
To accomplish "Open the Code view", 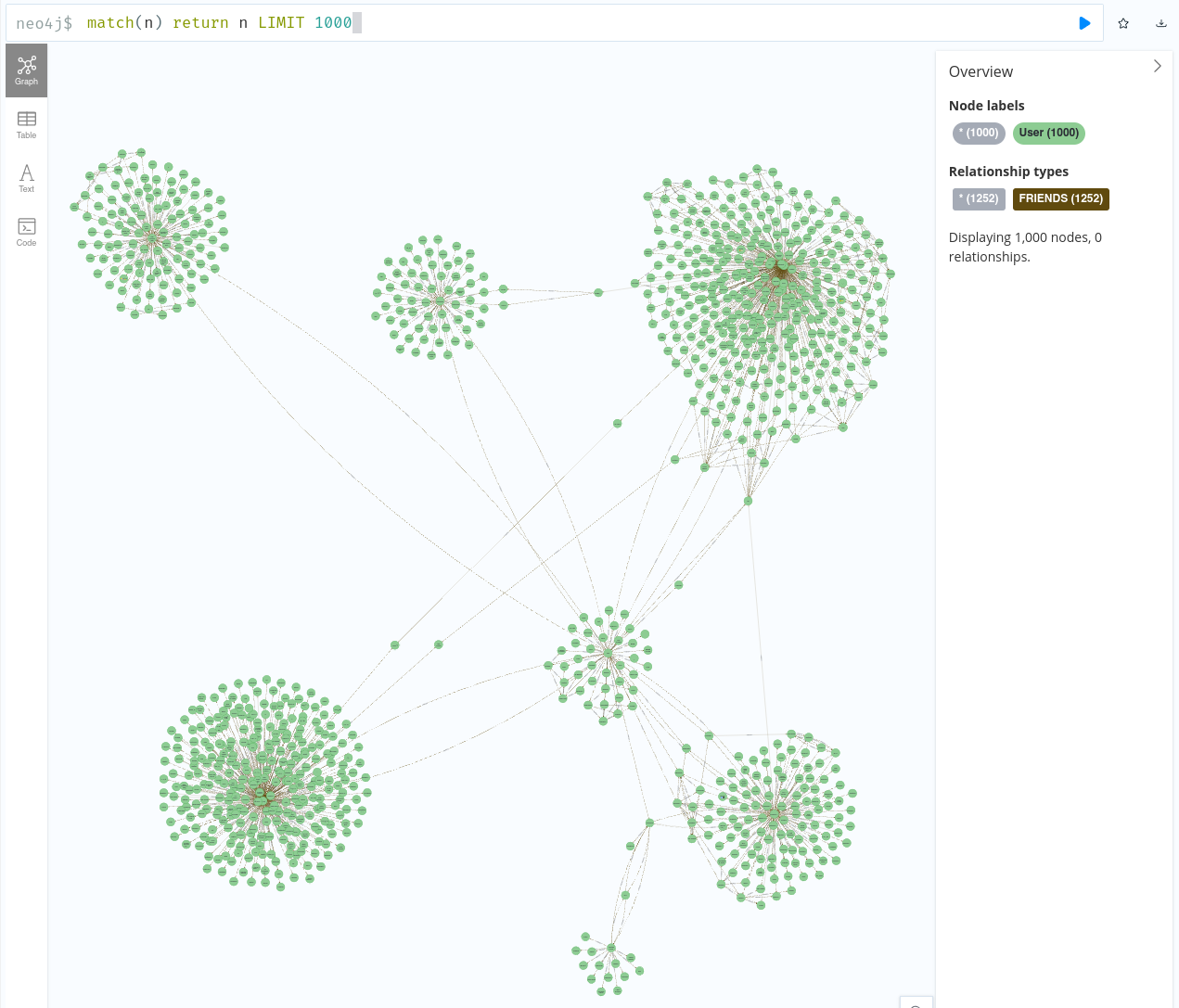I will click(x=26, y=232).
